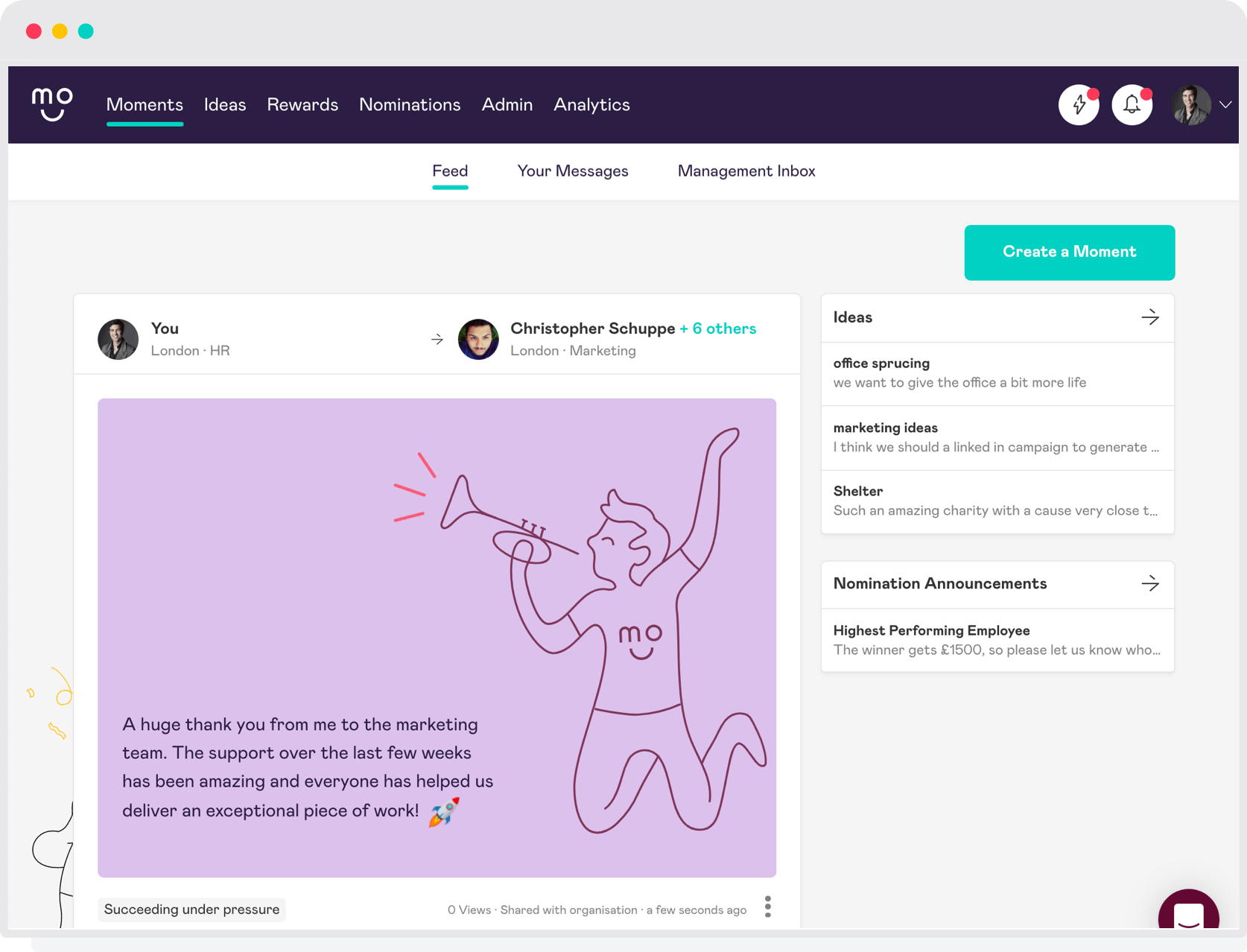Open the three-dot menu on the moment
The height and width of the screenshot is (952, 1247).
[768, 907]
